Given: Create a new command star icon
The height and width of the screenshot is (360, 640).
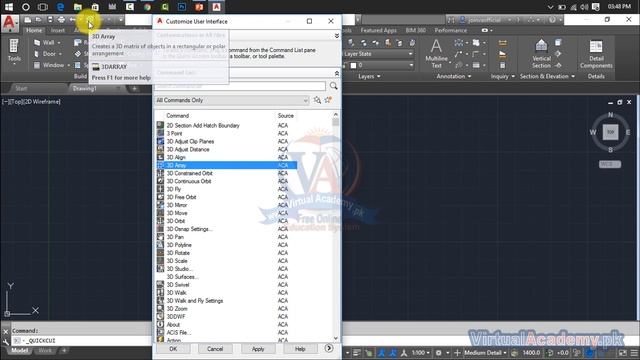Looking at the screenshot, I should pos(328,100).
